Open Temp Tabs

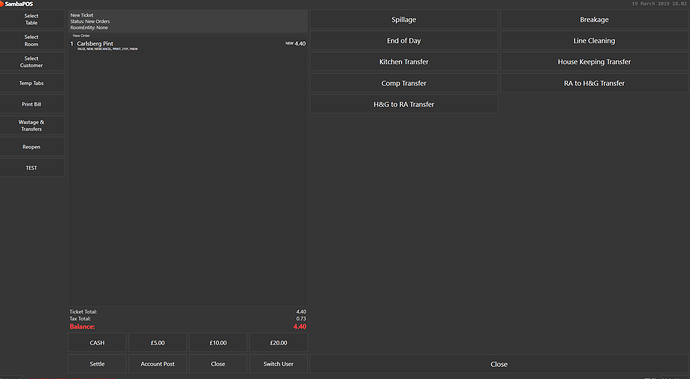(x=32, y=83)
